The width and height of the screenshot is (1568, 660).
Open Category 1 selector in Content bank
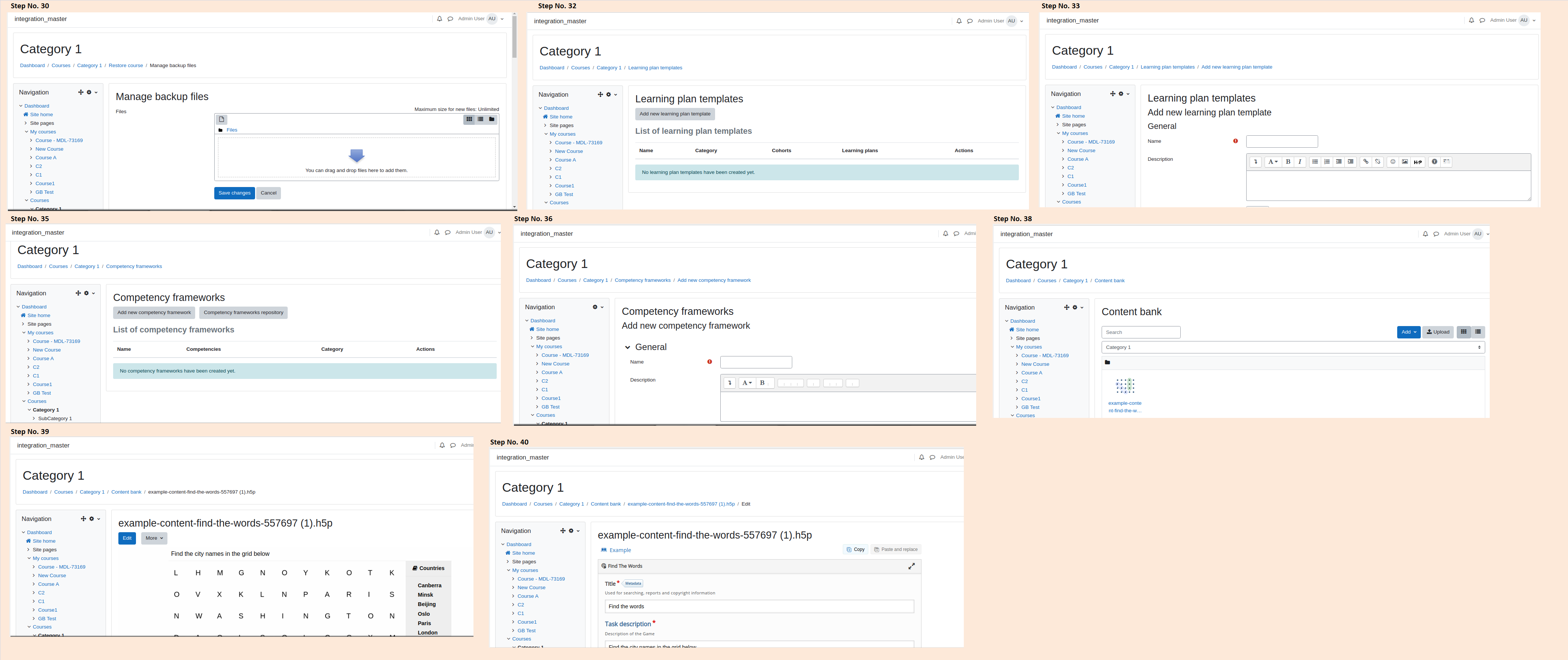pyautogui.click(x=1293, y=347)
